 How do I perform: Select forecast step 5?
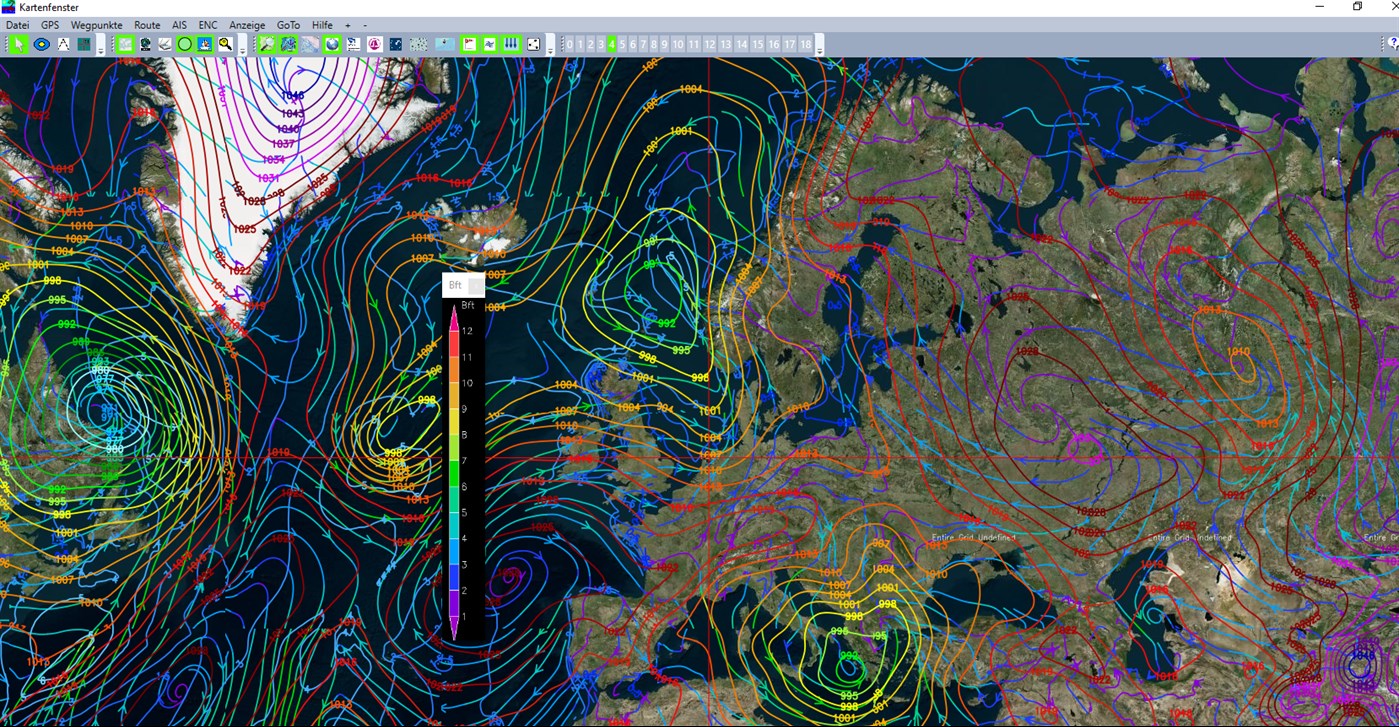pyautogui.click(x=623, y=44)
